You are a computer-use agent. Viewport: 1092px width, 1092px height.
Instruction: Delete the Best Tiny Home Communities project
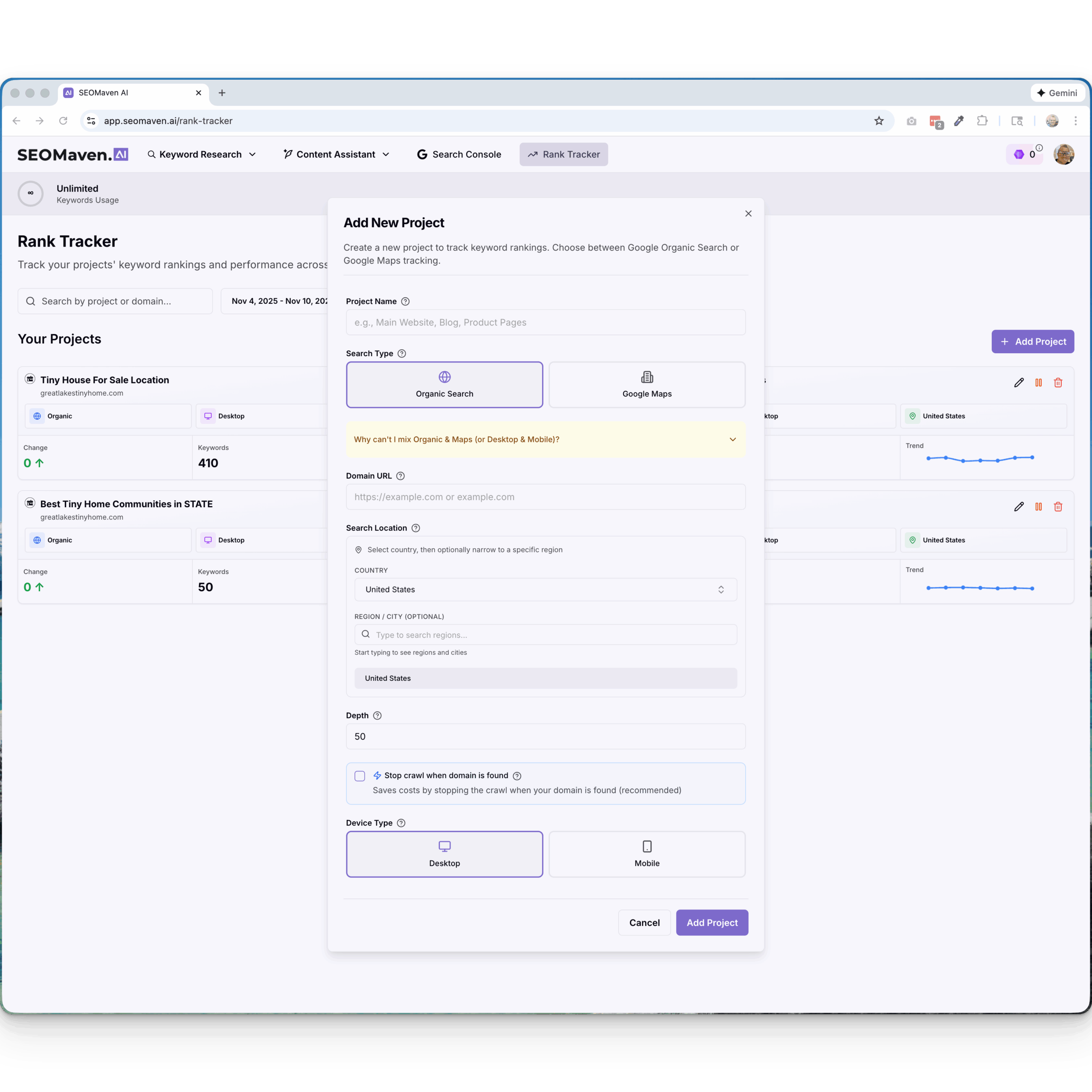1057,507
